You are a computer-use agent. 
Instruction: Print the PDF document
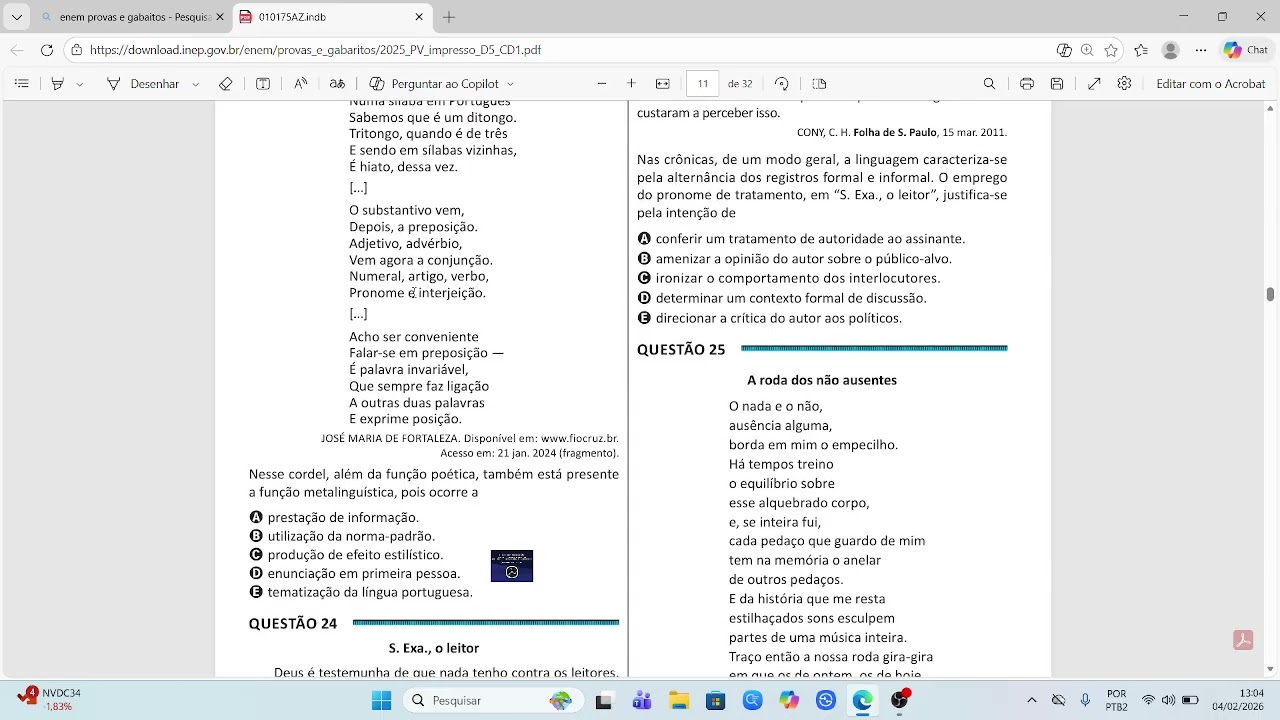tap(1026, 84)
